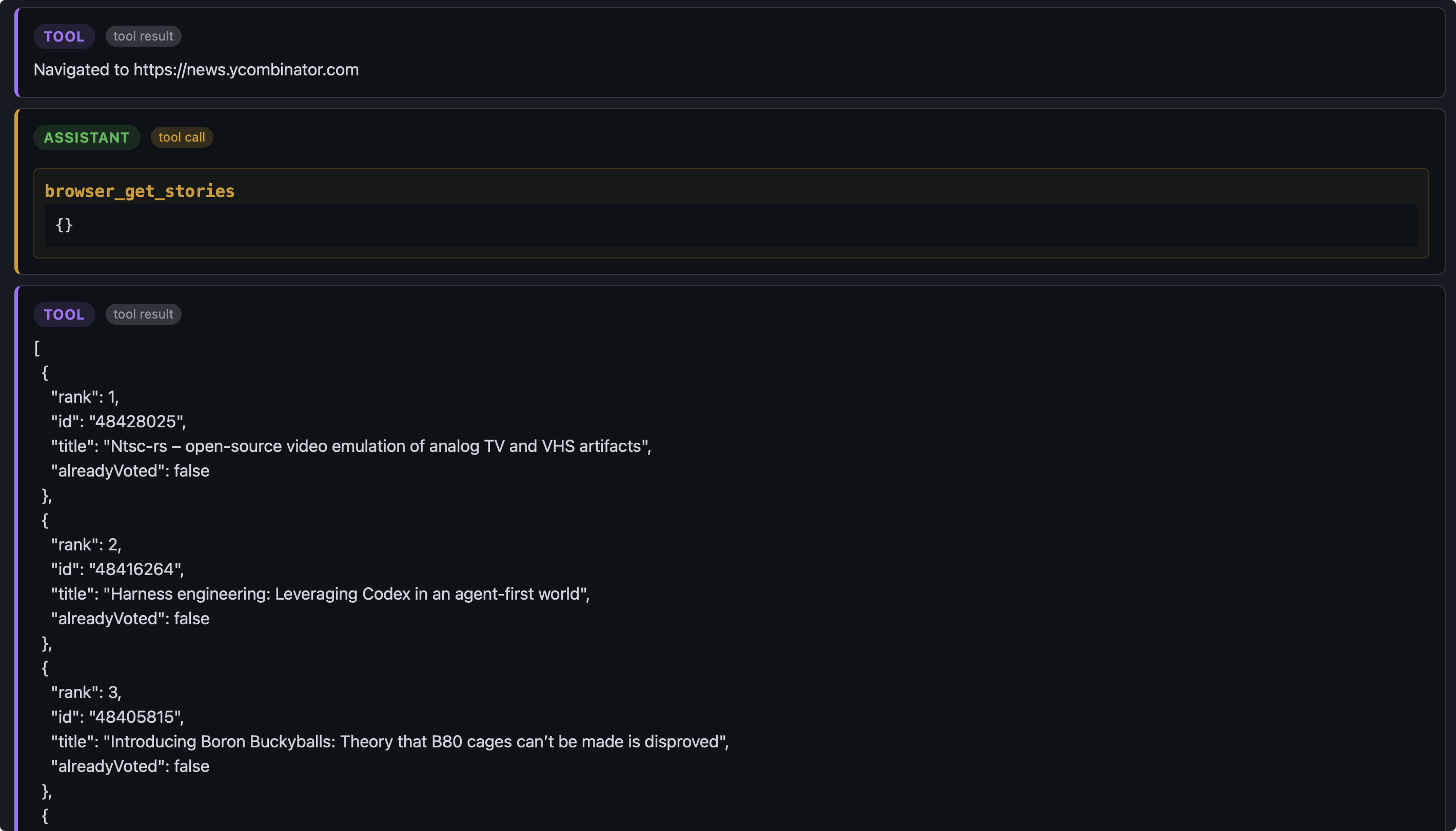Click the "rank": 3 line
Image resolution: width=1456 pixels, height=831 pixels.
point(86,693)
